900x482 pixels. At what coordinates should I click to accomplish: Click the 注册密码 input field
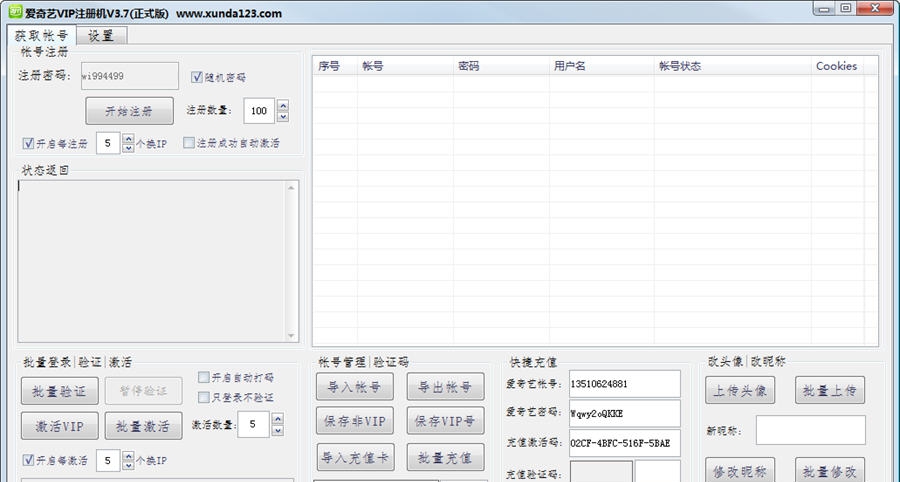[x=130, y=76]
